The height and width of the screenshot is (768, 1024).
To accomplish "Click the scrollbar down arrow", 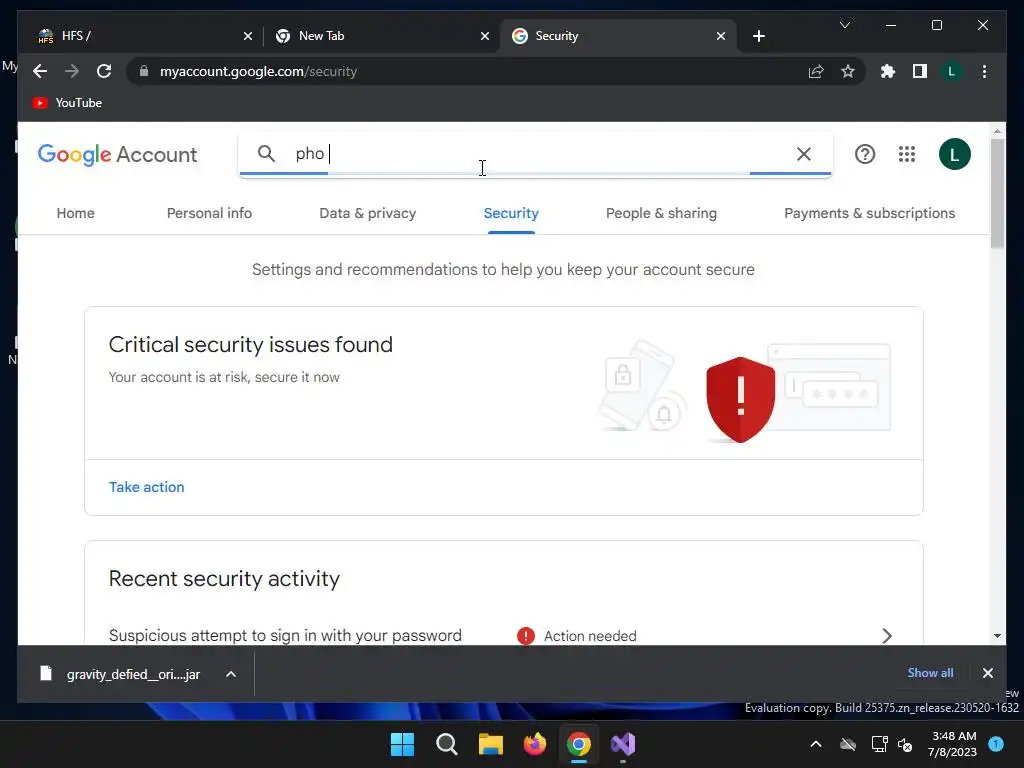I will point(997,635).
